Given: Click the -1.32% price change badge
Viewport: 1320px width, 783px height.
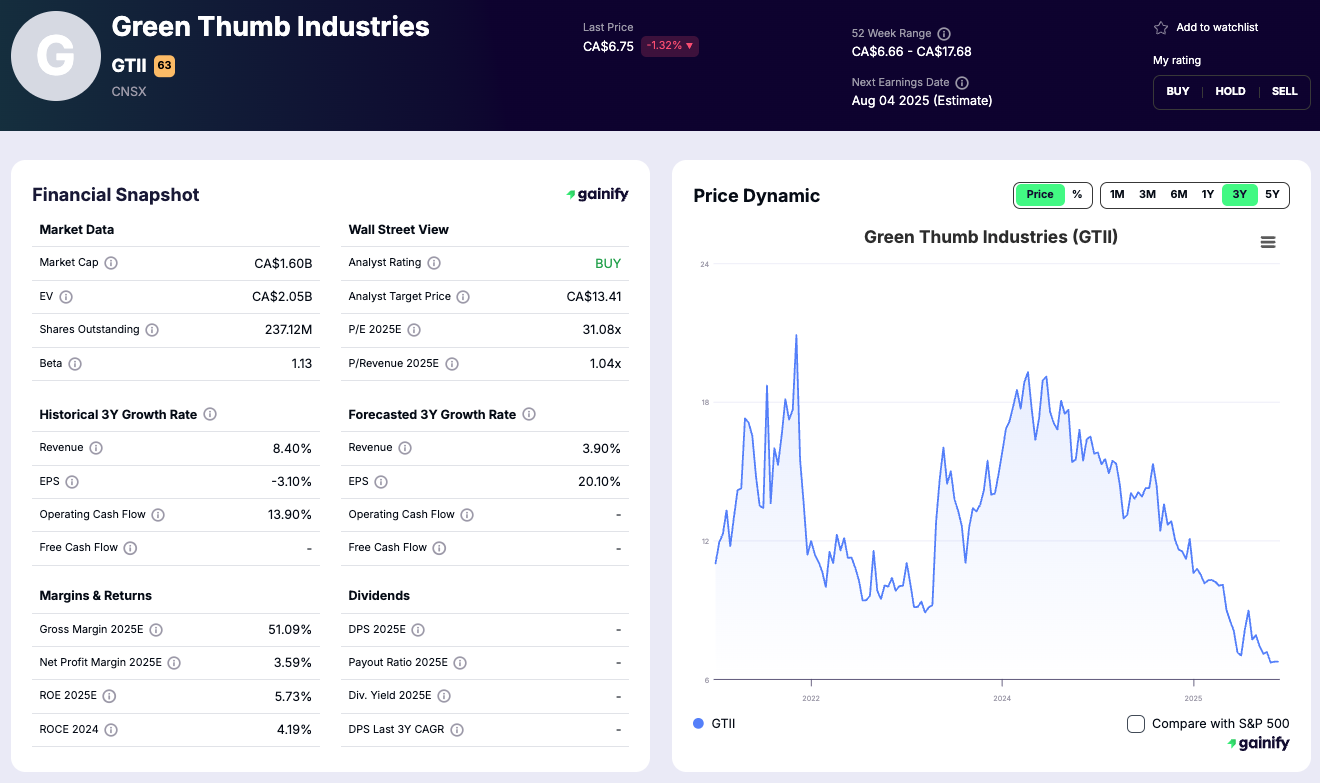Looking at the screenshot, I should click(670, 46).
